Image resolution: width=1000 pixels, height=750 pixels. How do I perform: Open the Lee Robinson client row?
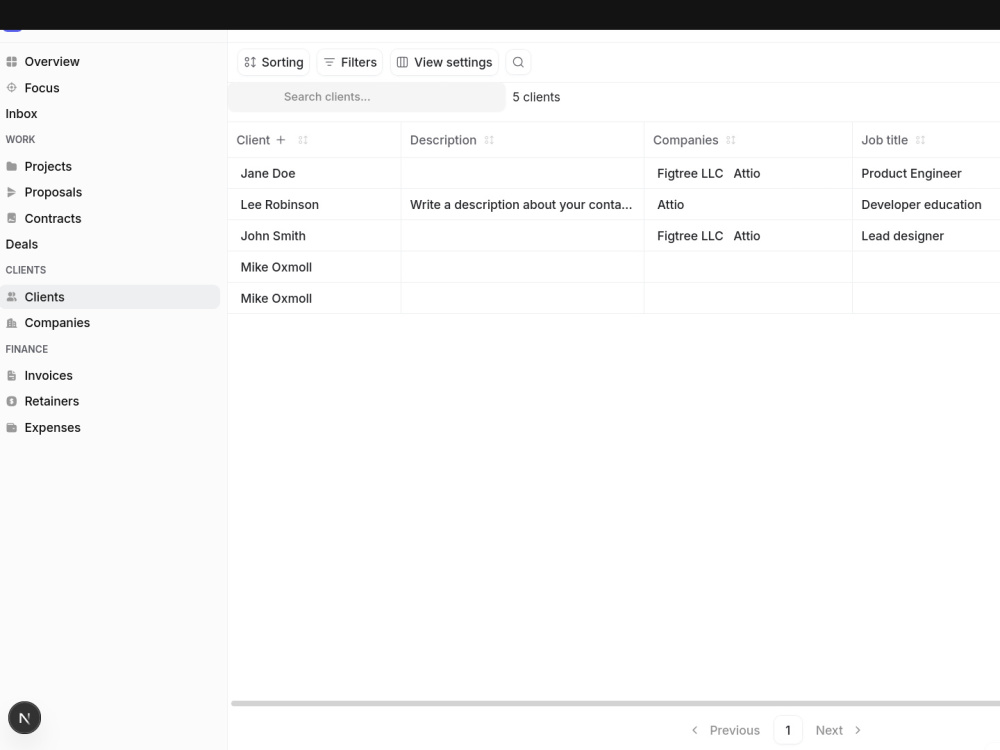[279, 205]
